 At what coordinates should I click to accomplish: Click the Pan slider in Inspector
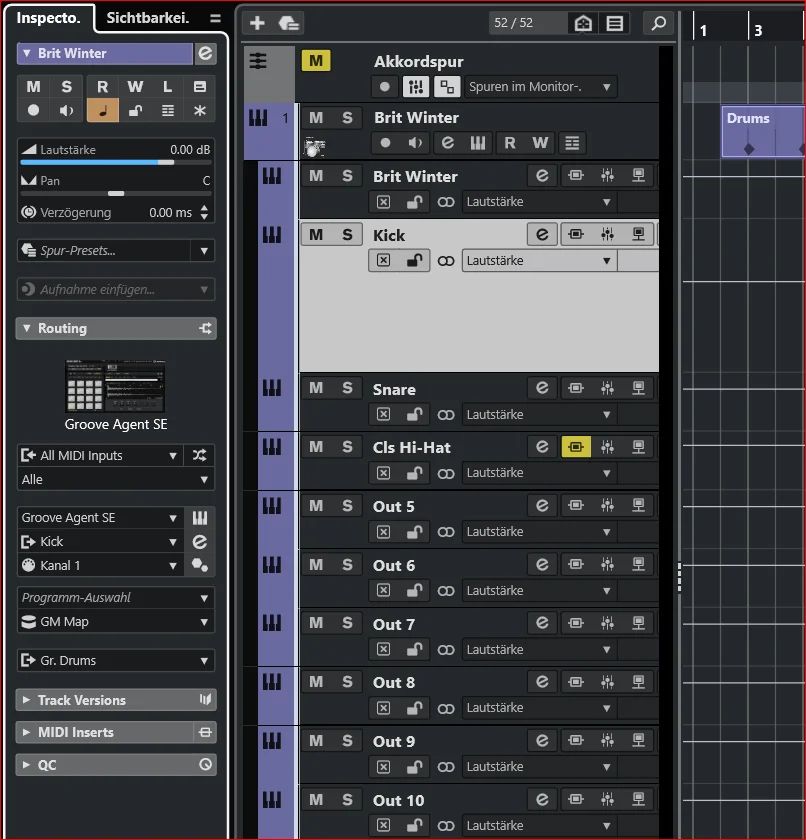click(x=116, y=193)
